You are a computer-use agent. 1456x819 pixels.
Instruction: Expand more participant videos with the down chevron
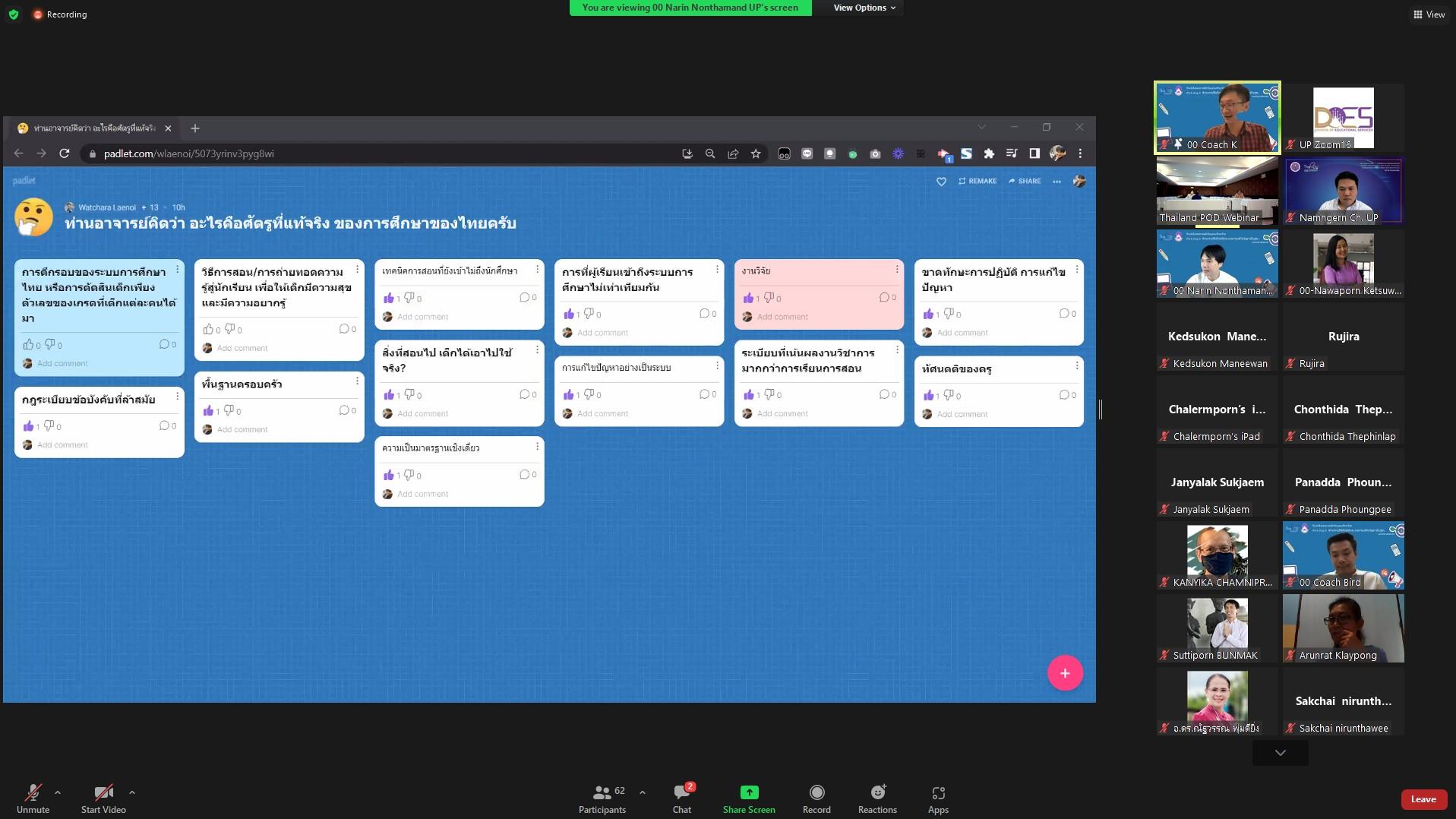click(1281, 753)
